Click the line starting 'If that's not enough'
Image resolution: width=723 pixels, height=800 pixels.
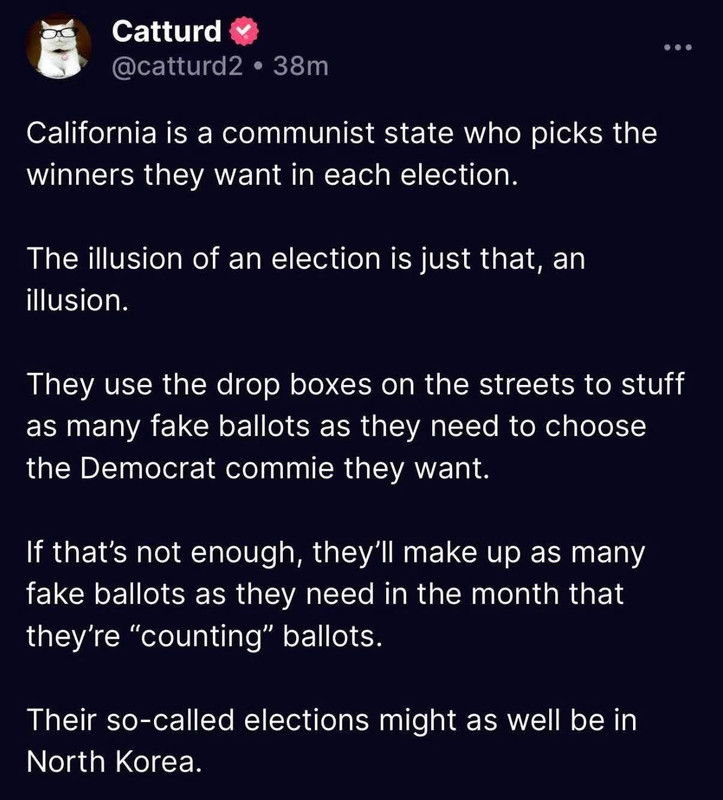click(336, 552)
